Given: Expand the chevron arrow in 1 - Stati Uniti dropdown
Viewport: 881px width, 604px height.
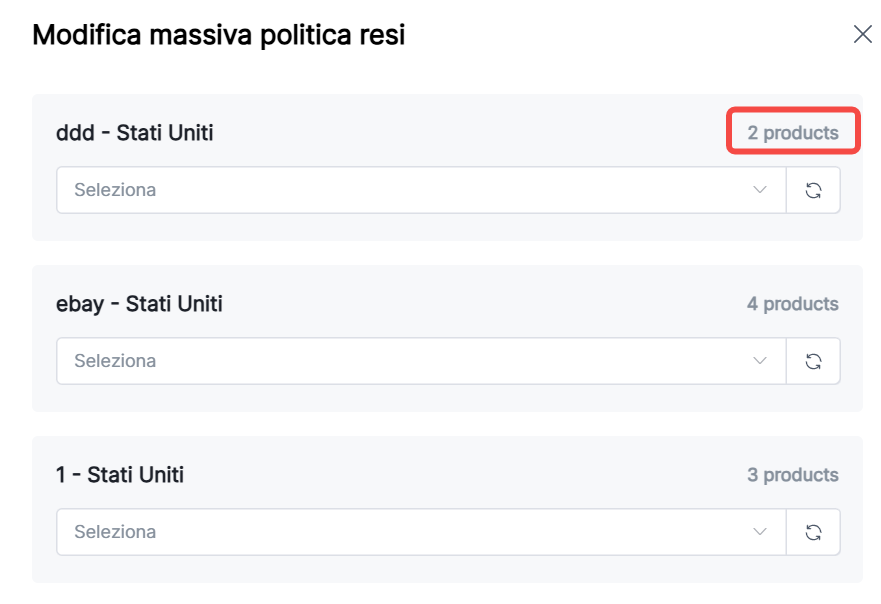Looking at the screenshot, I should pyautogui.click(x=760, y=532).
